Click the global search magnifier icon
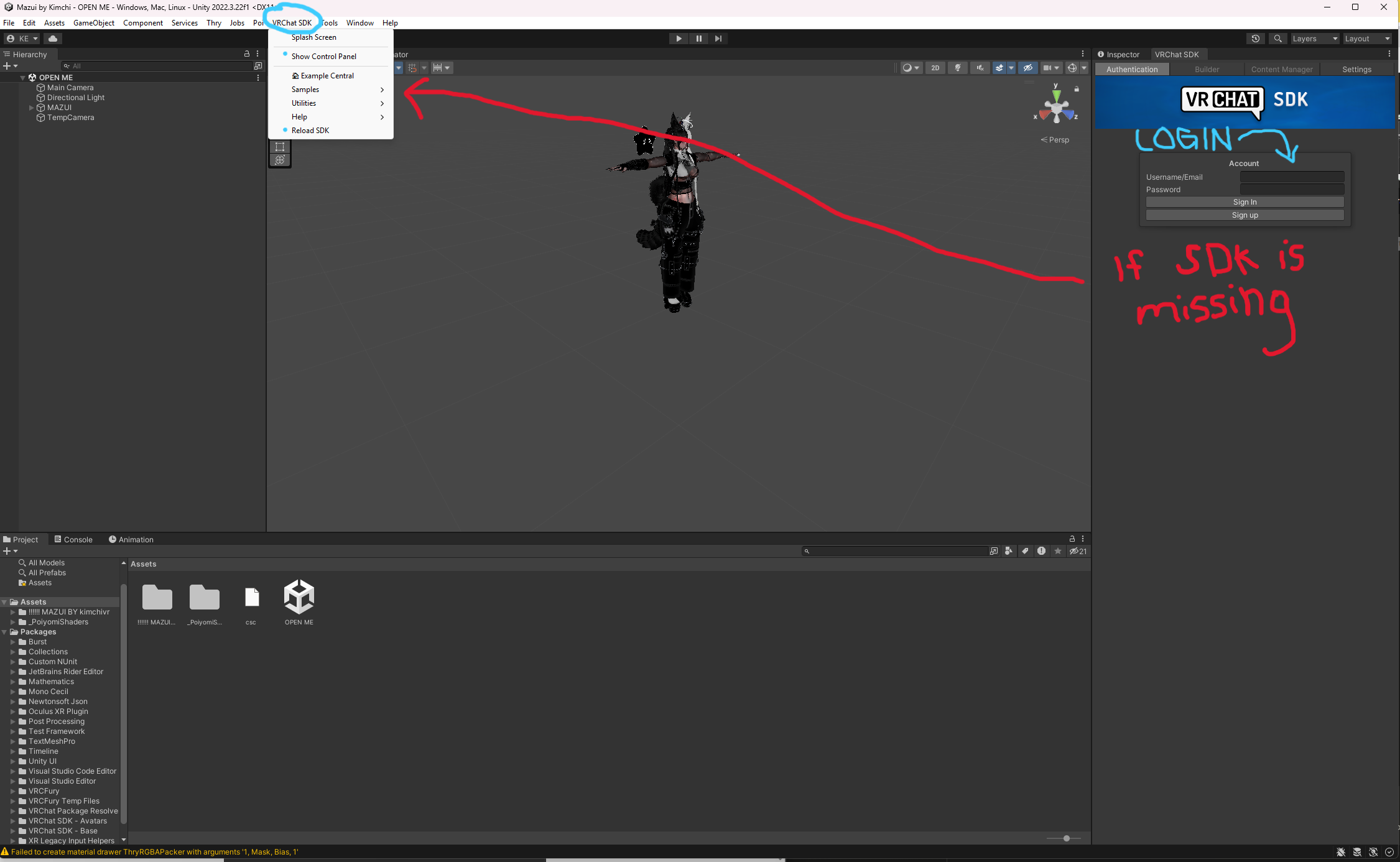Screen dimensions: 1400x862 coord(1277,39)
